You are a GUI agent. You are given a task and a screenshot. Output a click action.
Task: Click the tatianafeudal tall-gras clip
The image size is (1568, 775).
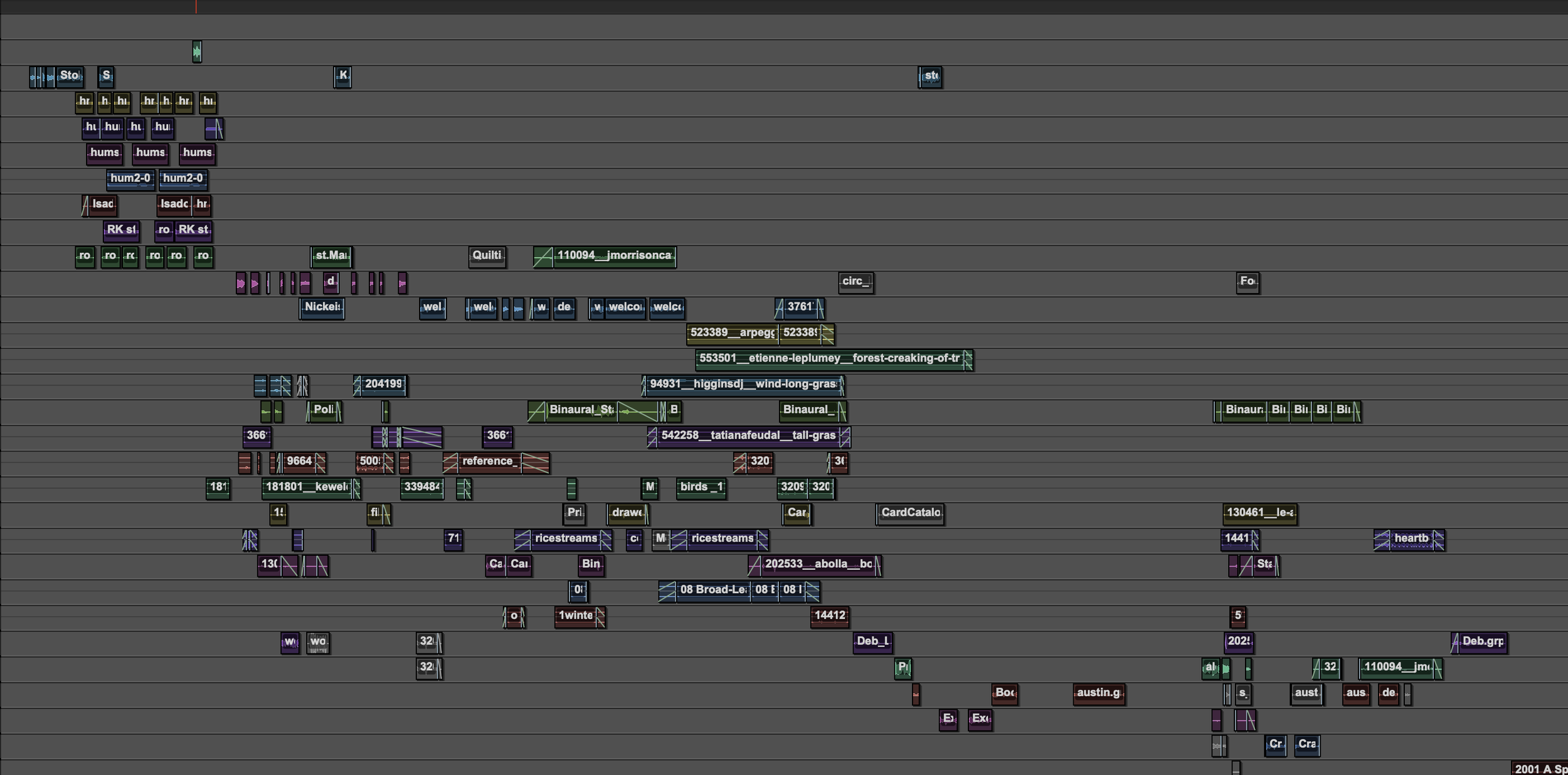coord(748,436)
